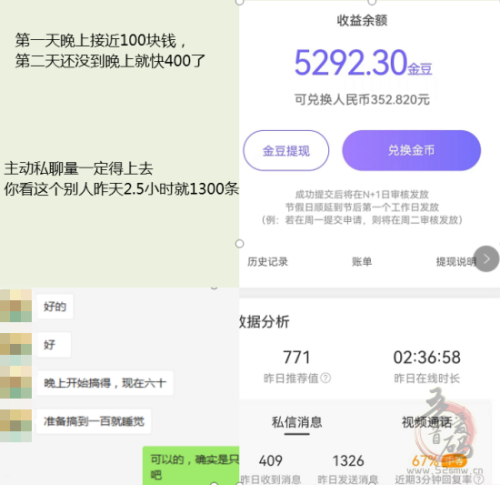Click the avatar next to 好的 message
Viewport: 500px width, 485px height.
point(16,306)
